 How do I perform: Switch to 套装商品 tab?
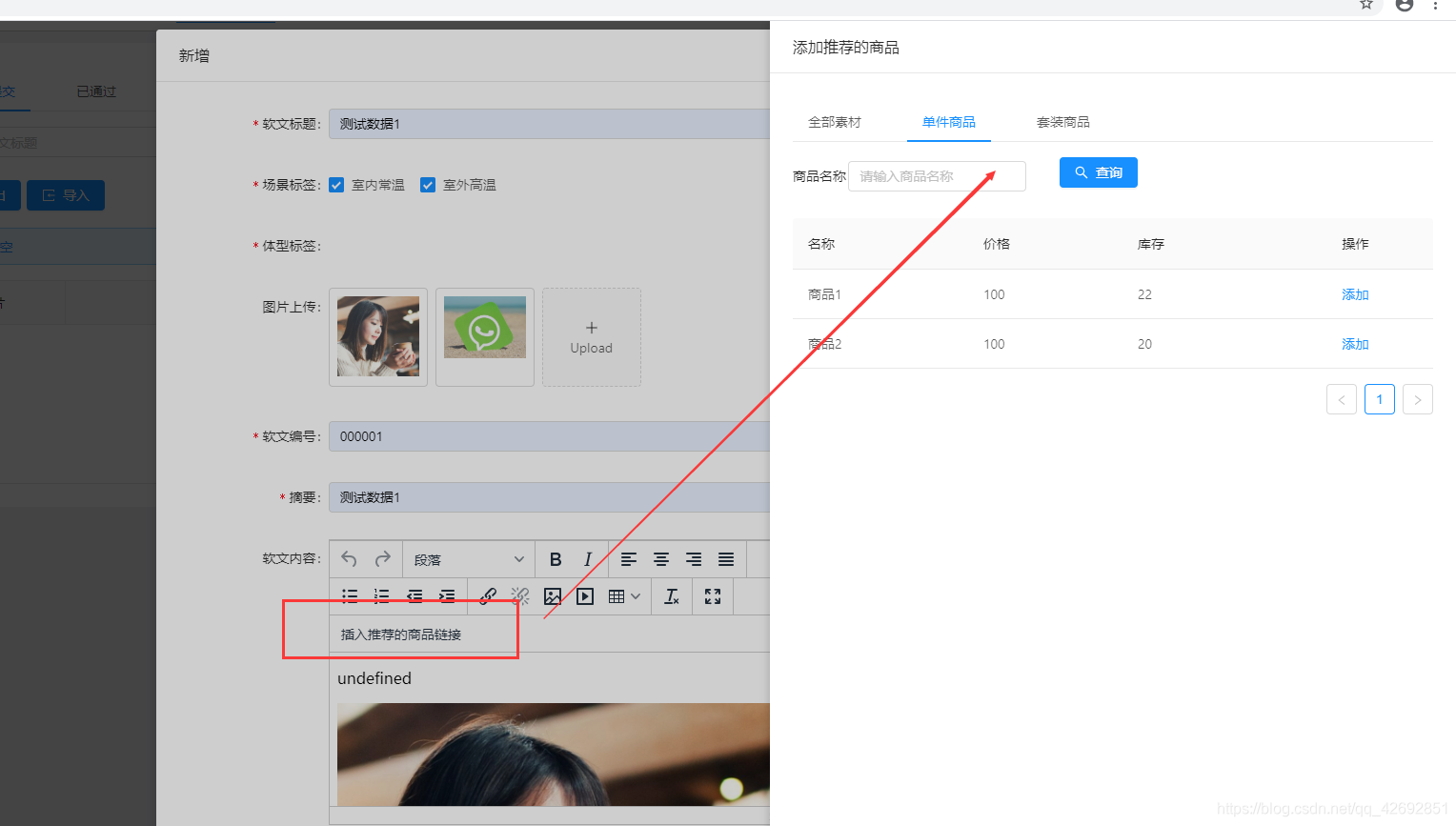(x=1063, y=122)
